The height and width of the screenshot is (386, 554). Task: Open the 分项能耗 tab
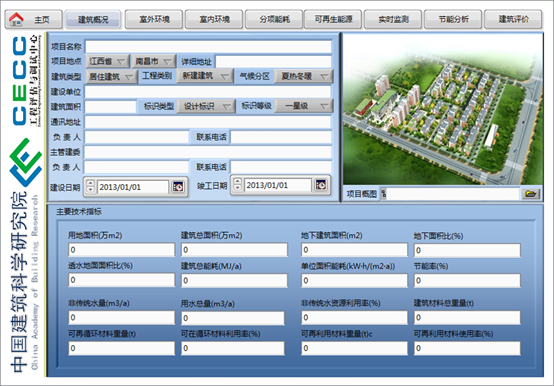(274, 19)
